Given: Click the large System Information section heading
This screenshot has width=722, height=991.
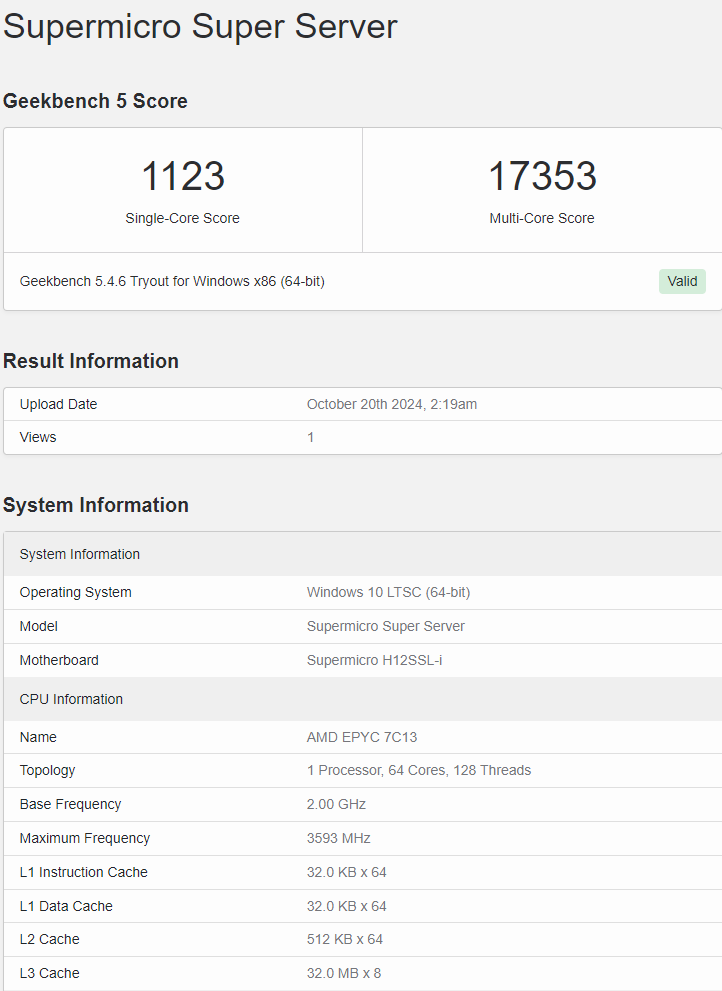Looking at the screenshot, I should click(x=96, y=505).
